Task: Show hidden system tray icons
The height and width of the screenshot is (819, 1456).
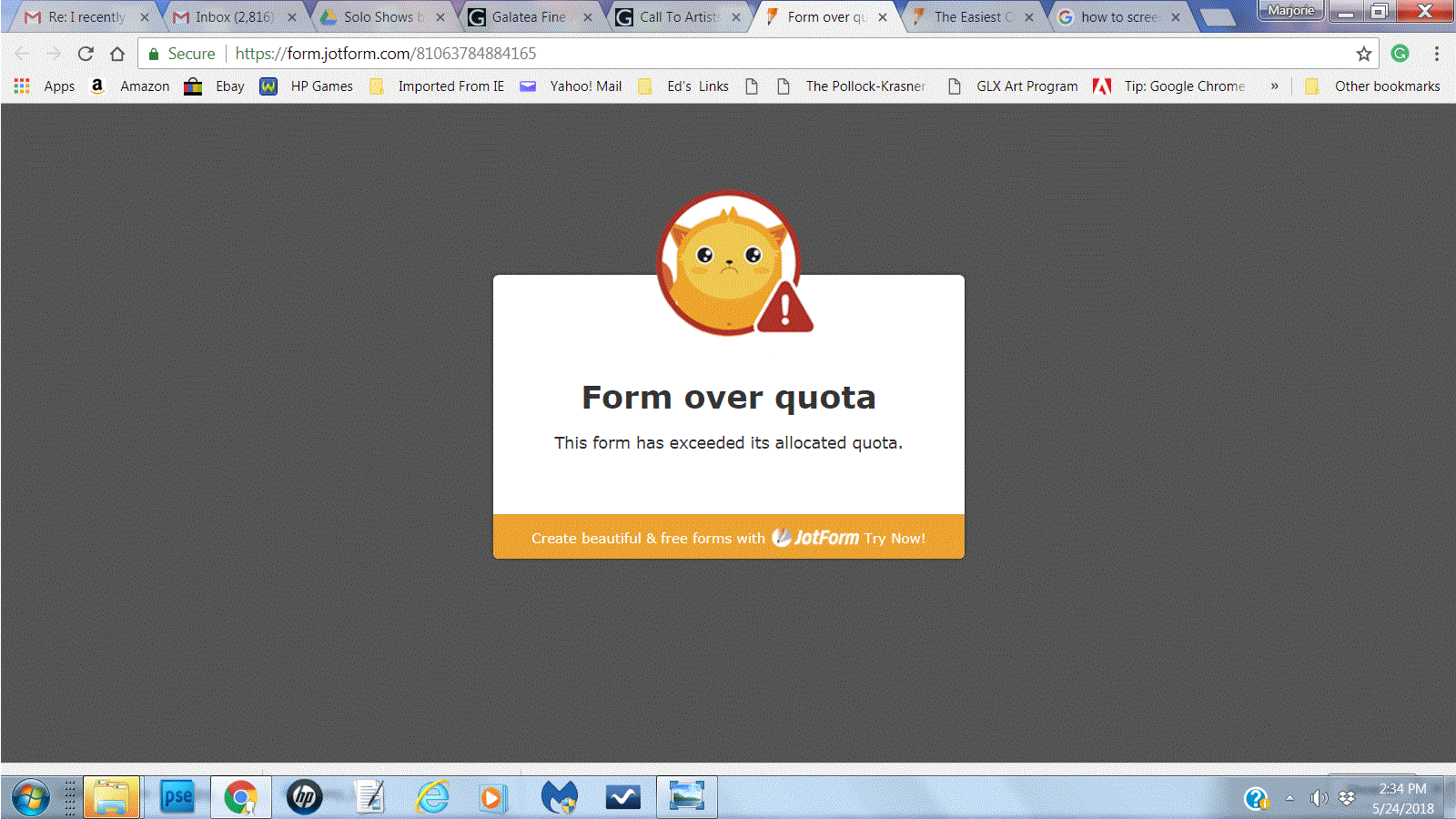Action: 1289,799
